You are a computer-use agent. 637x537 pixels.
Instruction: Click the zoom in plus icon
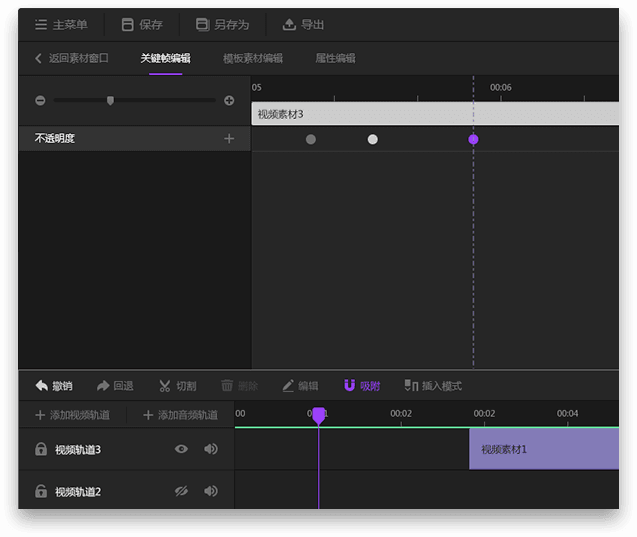tap(229, 101)
